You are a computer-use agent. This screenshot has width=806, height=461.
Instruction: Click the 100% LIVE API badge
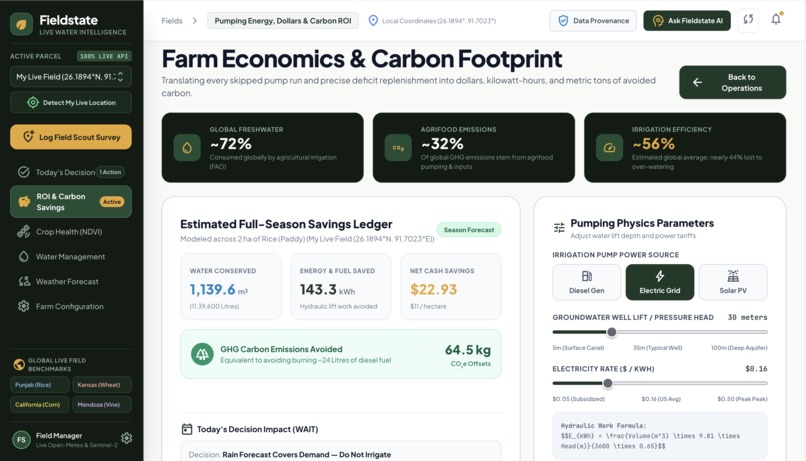click(x=104, y=56)
